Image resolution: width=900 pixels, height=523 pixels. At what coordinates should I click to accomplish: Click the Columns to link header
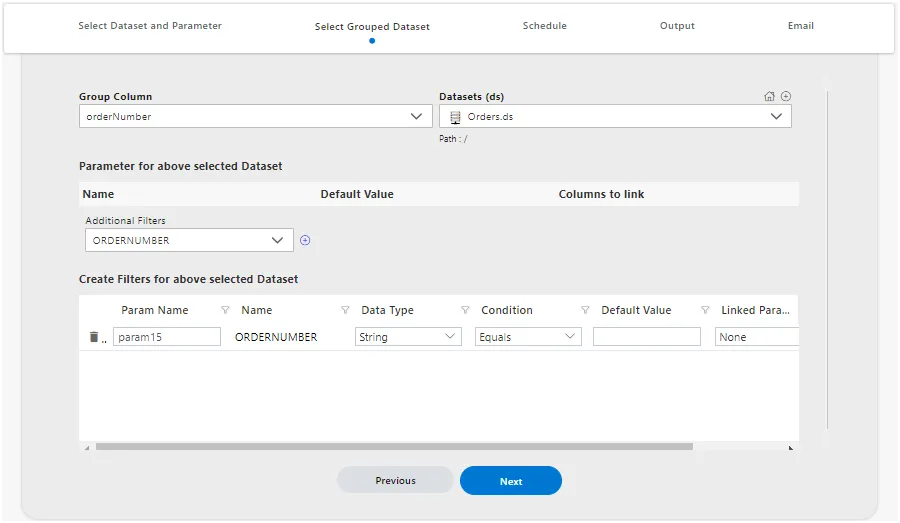602,194
